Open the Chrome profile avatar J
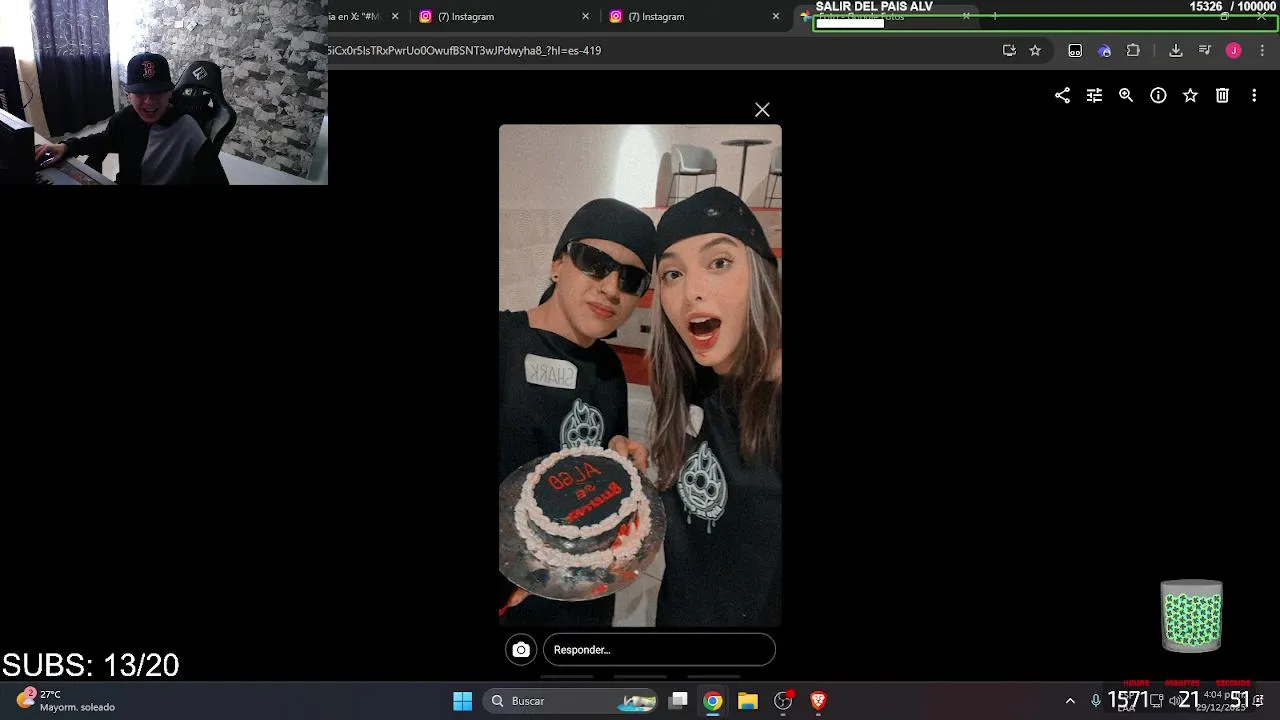Screen dimensions: 1280x720 tap(1234, 50)
